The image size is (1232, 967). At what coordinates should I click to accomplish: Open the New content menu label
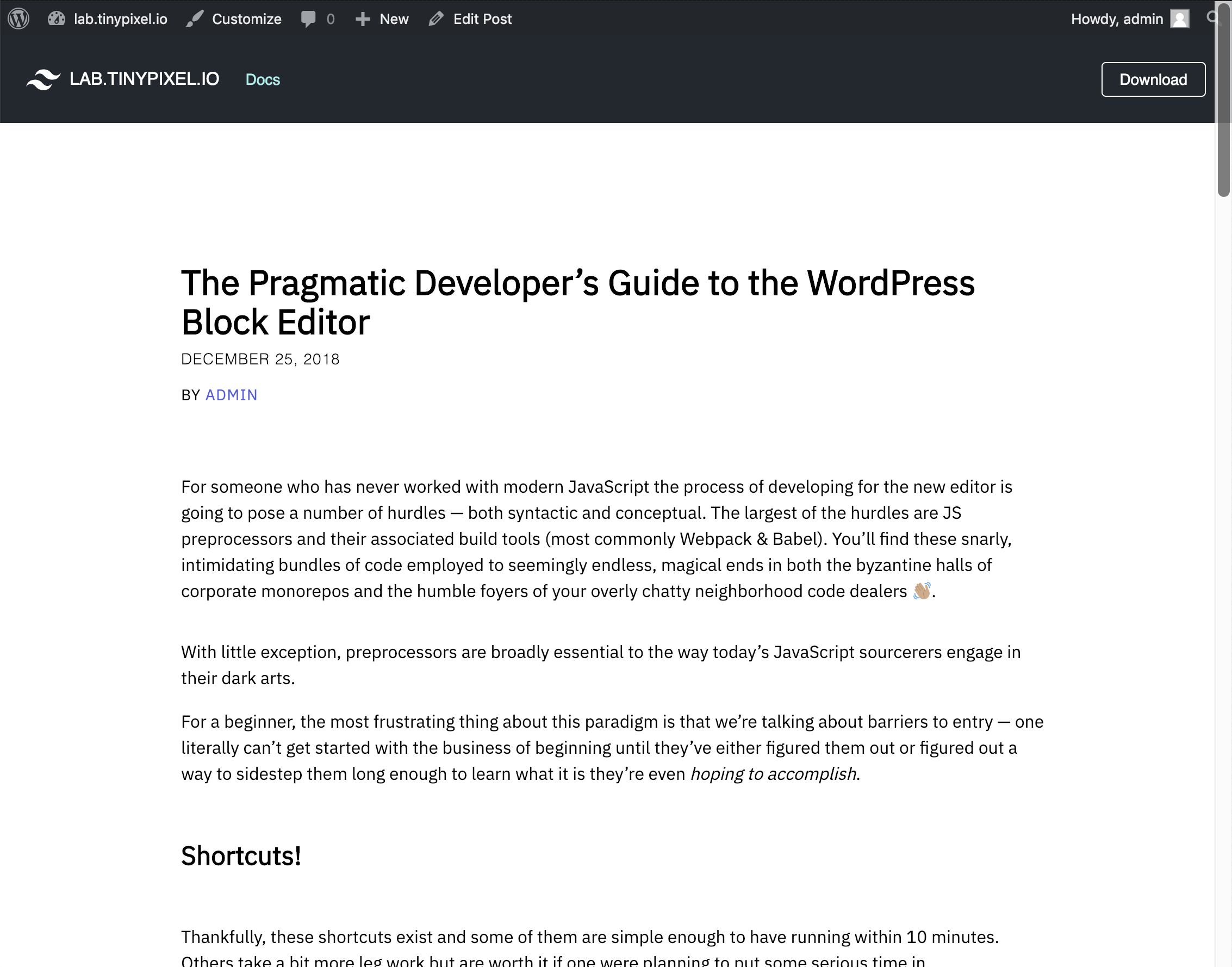tap(394, 18)
